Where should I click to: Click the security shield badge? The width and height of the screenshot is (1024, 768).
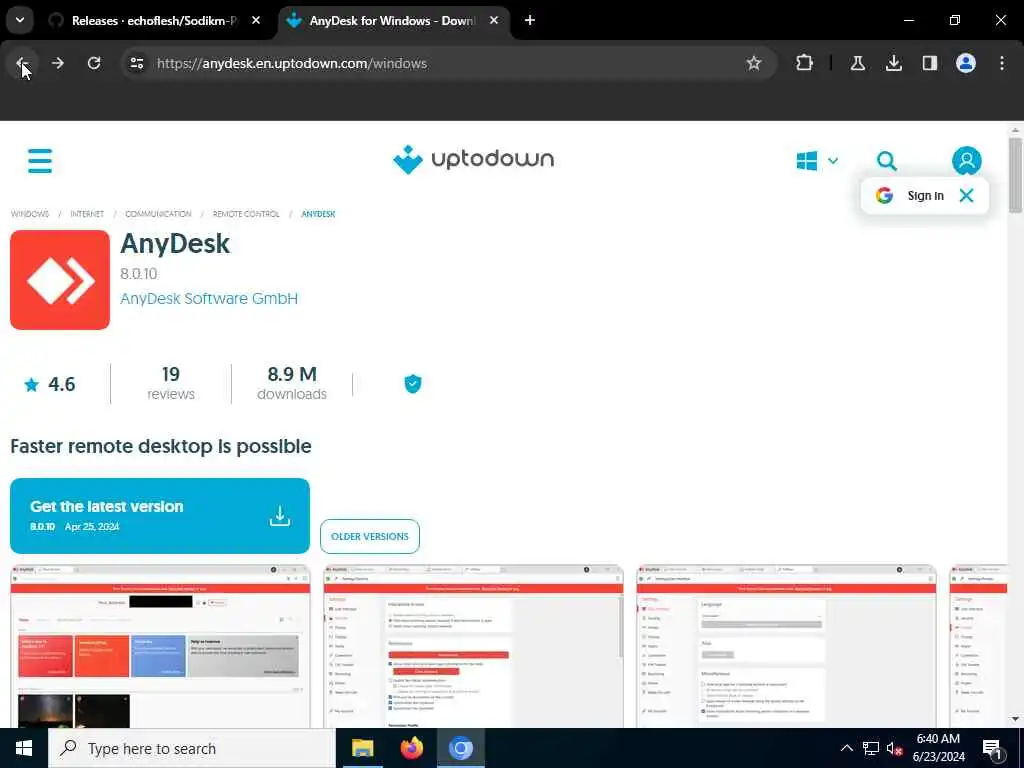pyautogui.click(x=413, y=384)
